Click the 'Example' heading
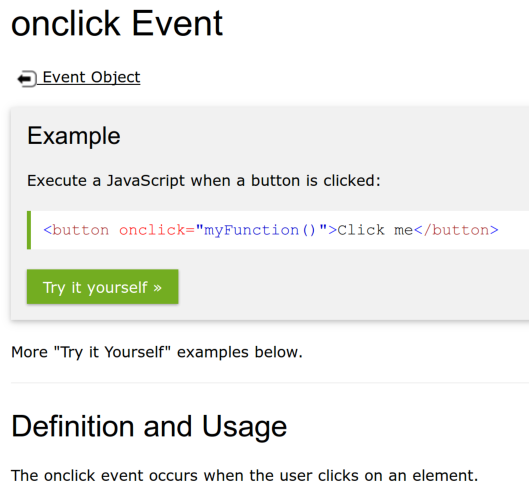The image size is (529, 497). (x=74, y=136)
